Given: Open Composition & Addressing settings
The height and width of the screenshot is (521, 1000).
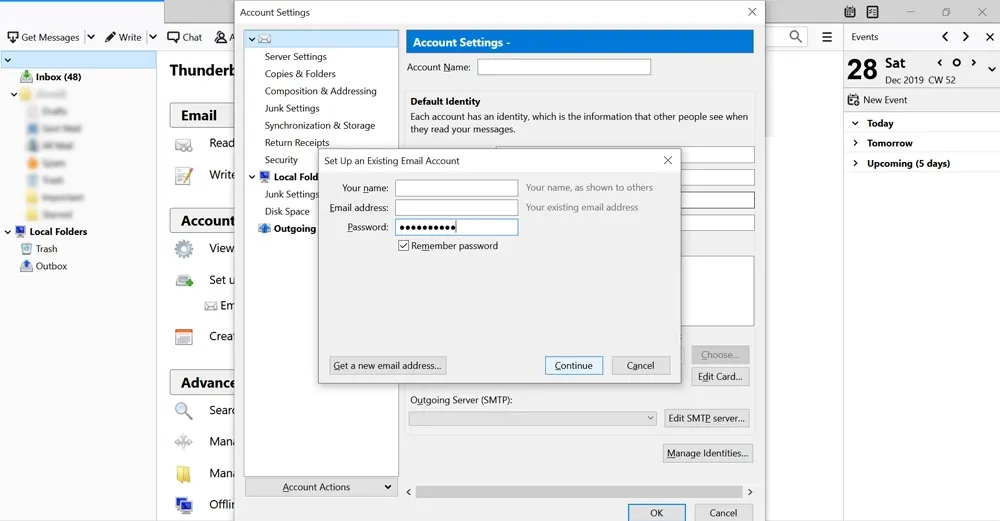Looking at the screenshot, I should 320,91.
